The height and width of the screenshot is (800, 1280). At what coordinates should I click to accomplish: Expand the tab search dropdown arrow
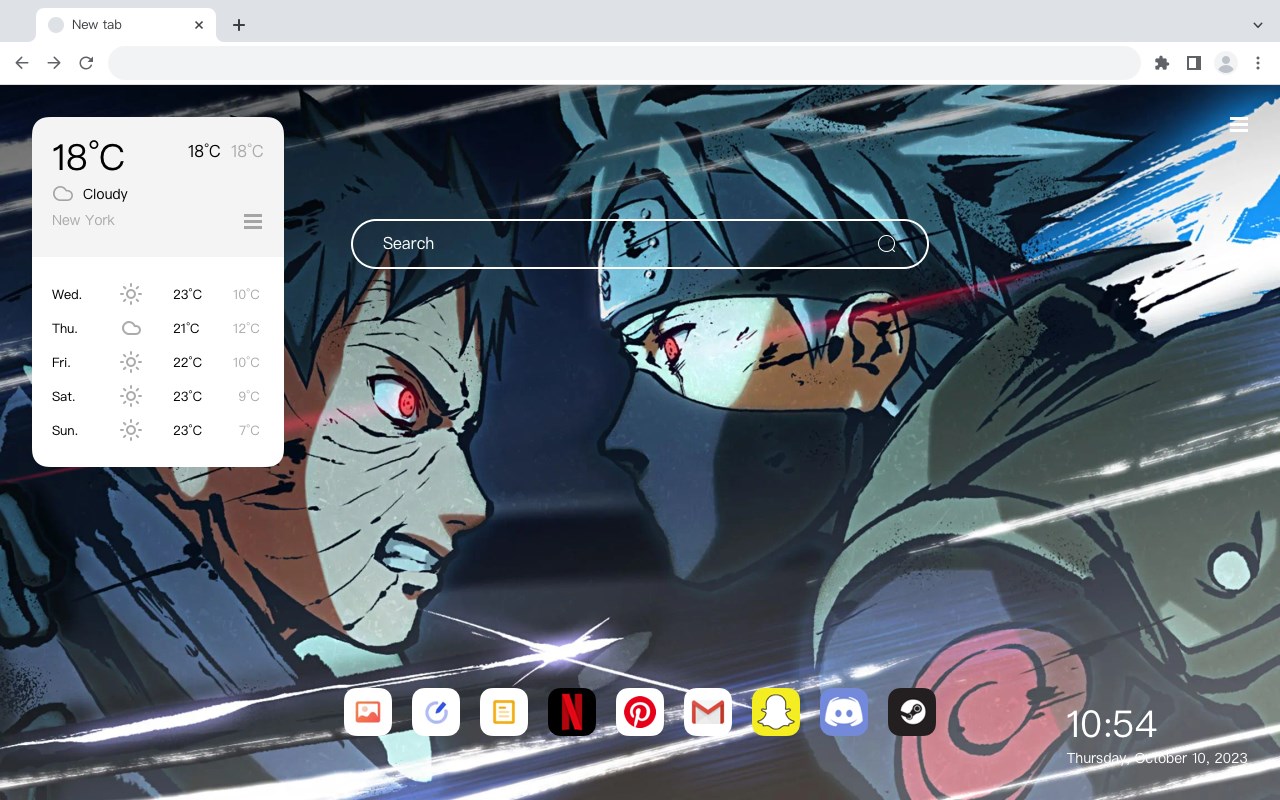coord(1258,25)
